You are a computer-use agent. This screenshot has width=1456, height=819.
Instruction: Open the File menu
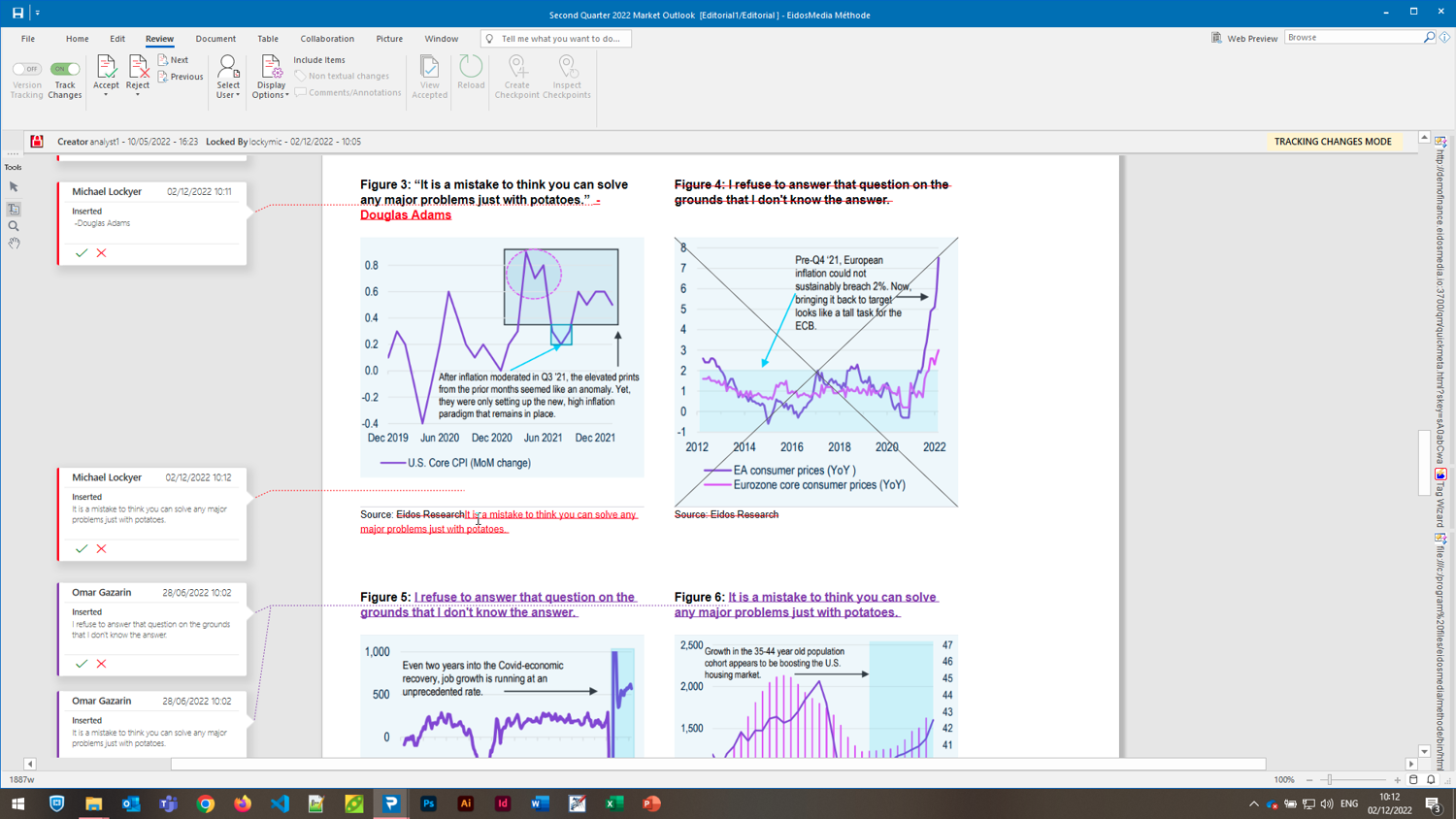[28, 39]
